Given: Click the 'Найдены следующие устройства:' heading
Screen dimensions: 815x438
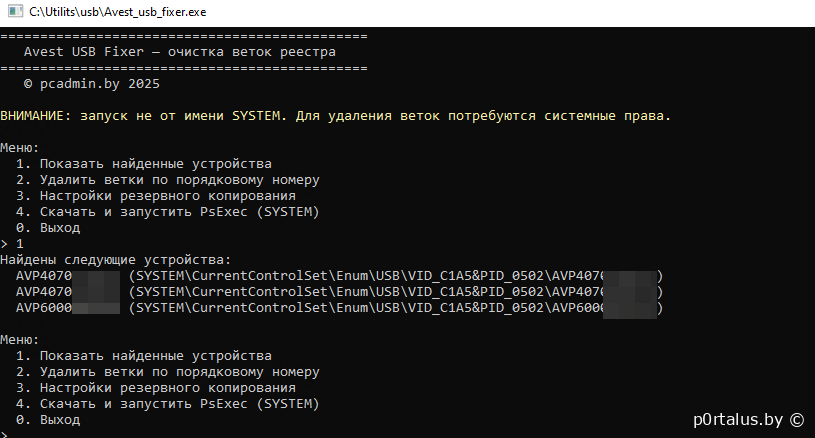Looking at the screenshot, I should (x=115, y=259).
